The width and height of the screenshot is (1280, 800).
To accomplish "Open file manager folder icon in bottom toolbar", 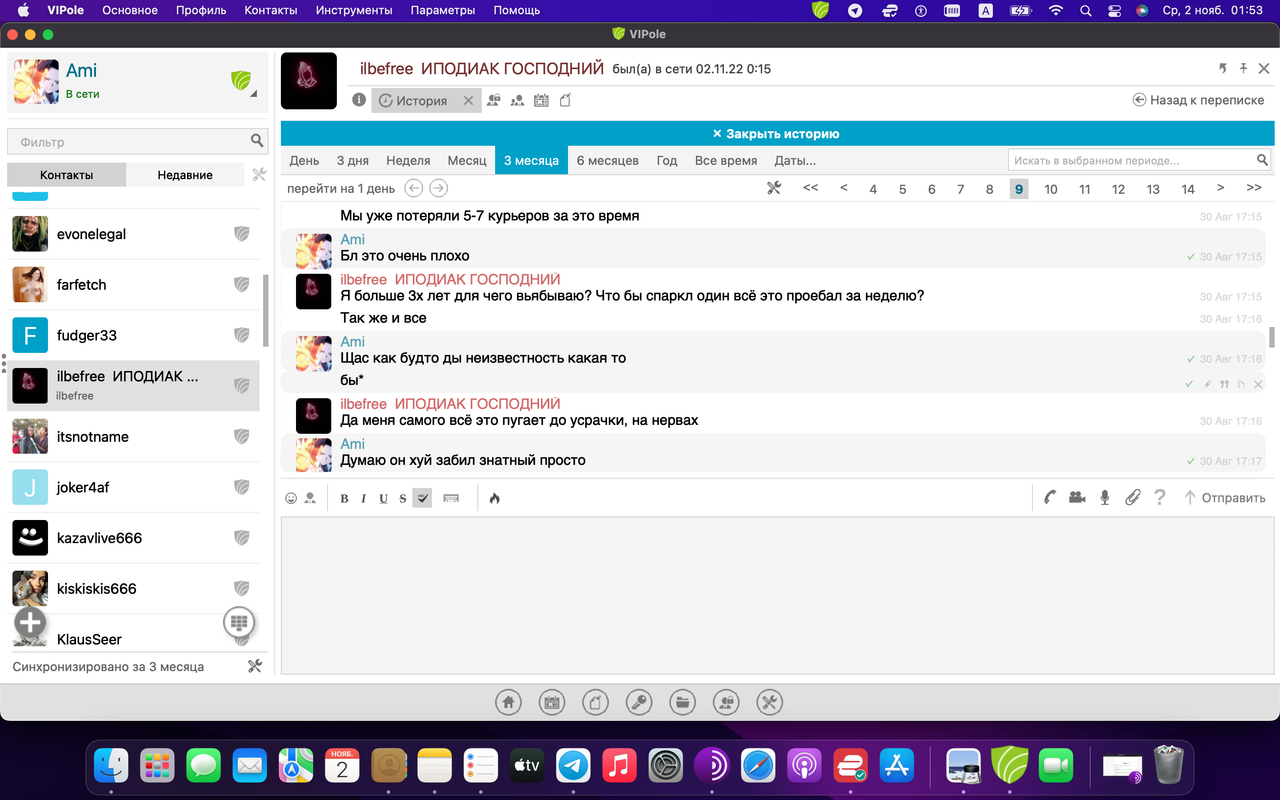I will click(682, 702).
